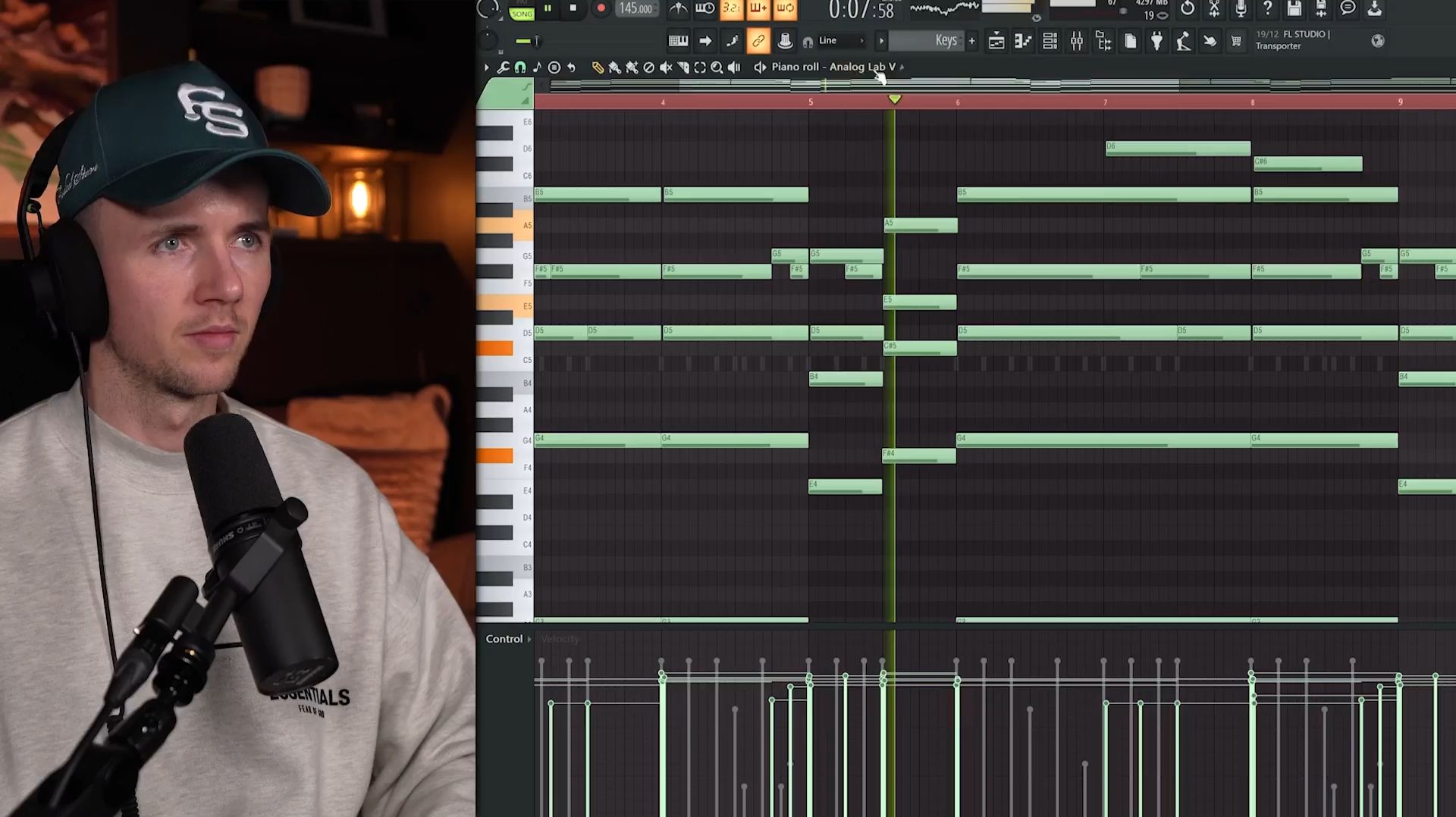Toggle piano roll snap magnet

[520, 67]
